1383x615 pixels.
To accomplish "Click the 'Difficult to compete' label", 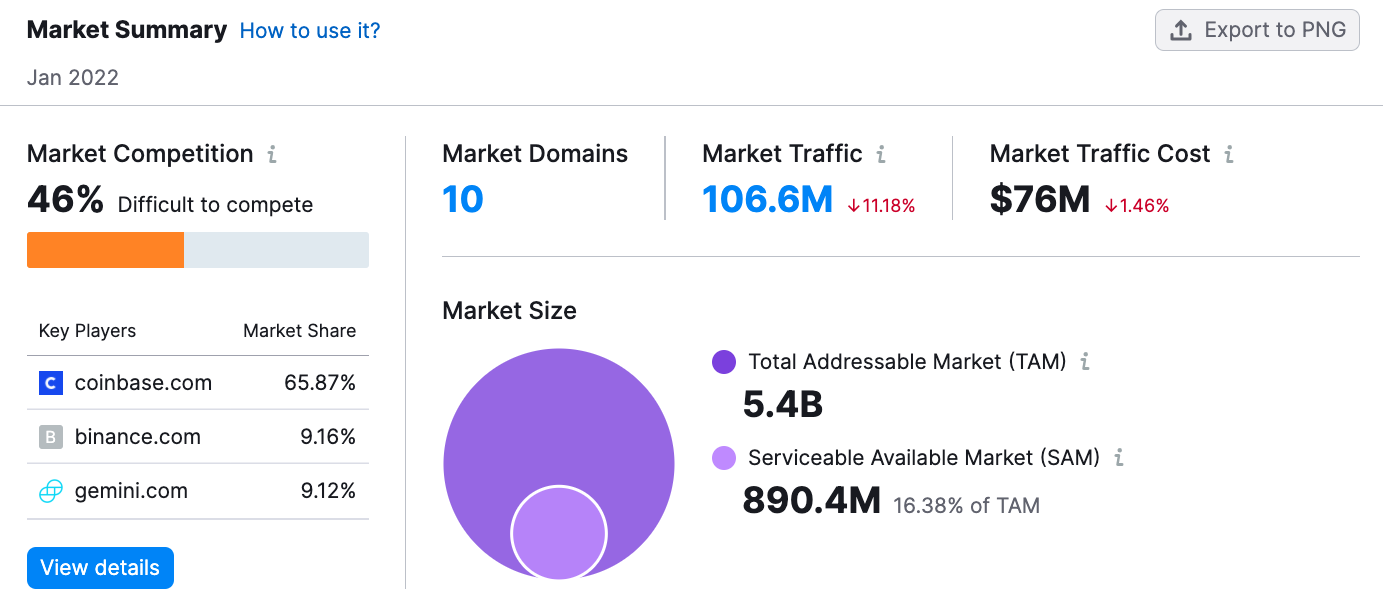I will click(215, 205).
